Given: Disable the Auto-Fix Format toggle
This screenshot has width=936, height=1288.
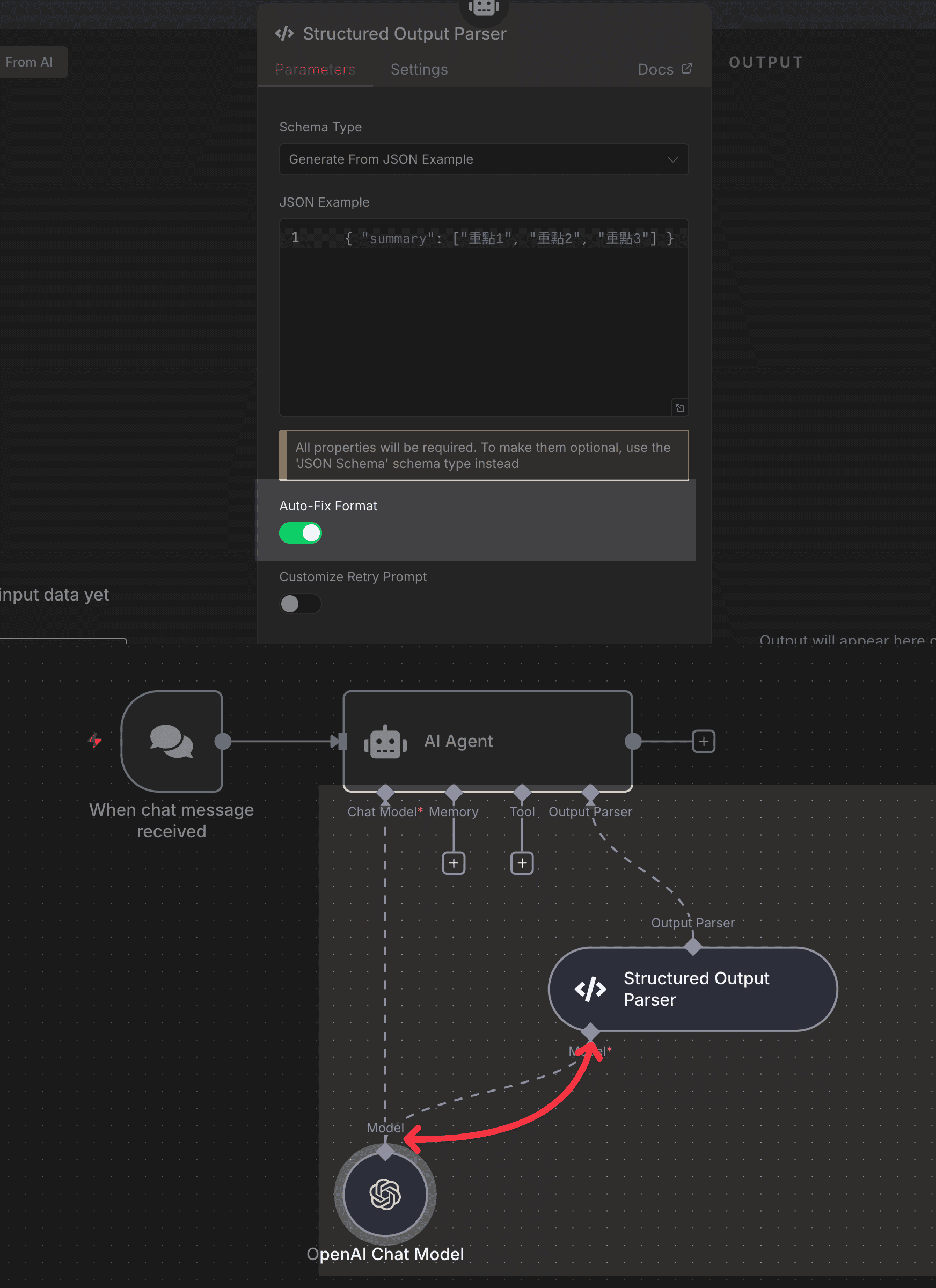Looking at the screenshot, I should 301,533.
